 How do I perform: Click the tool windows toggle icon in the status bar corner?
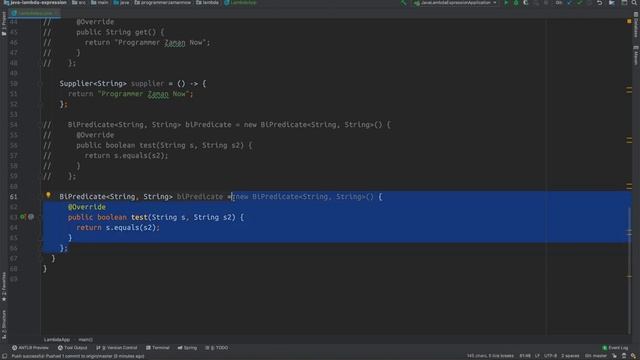[4, 356]
